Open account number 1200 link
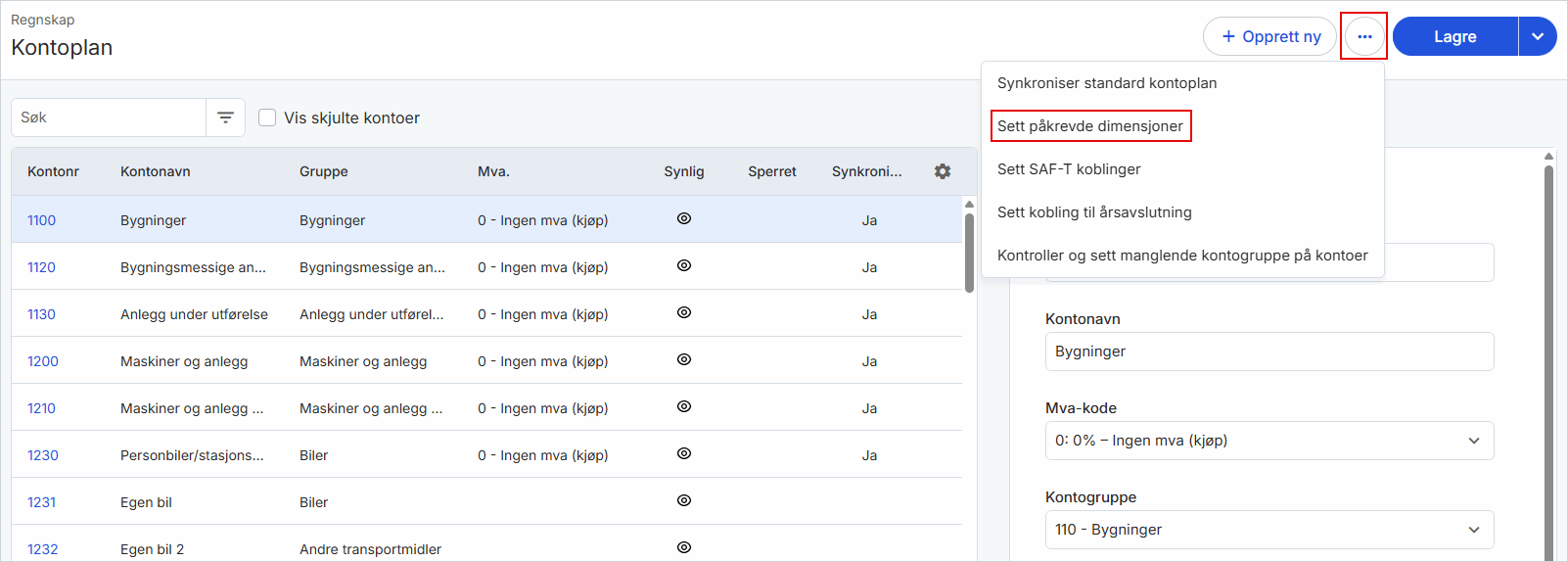This screenshot has height=562, width=1568. click(x=43, y=361)
